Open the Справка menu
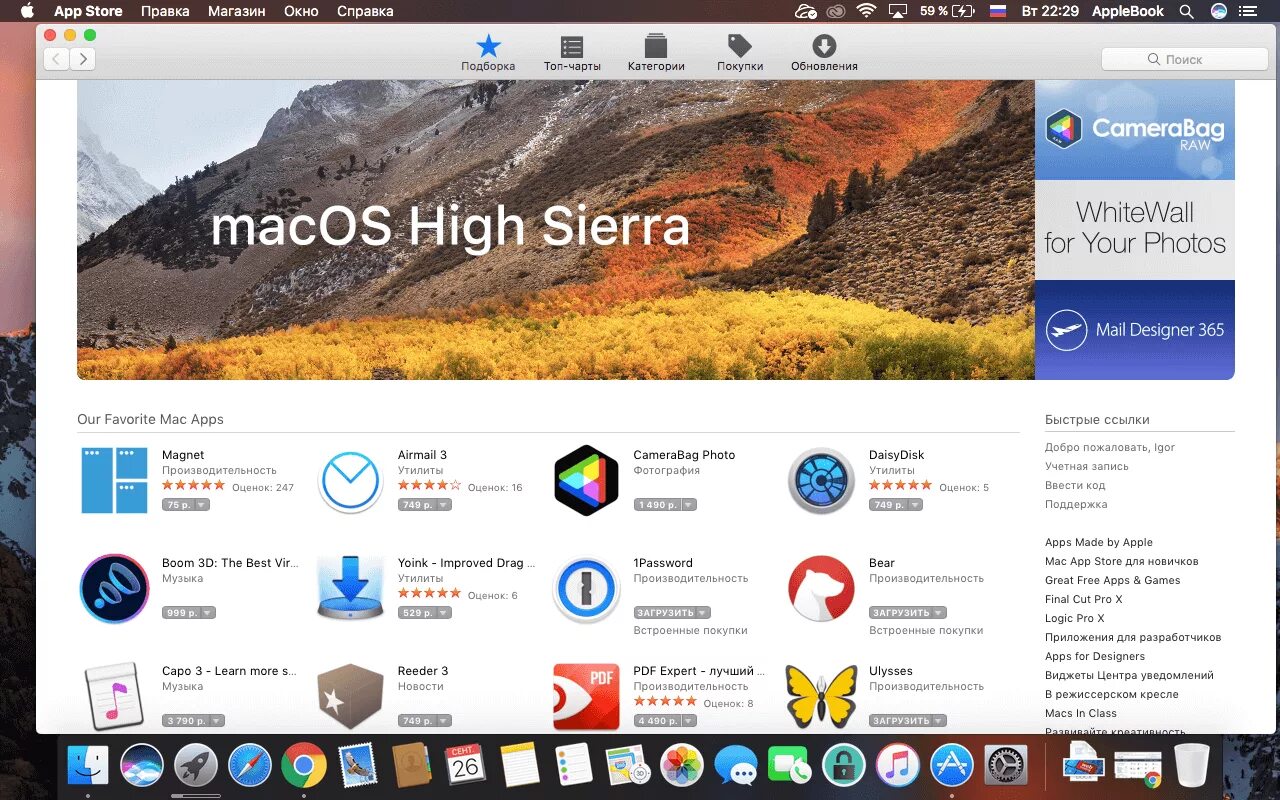1280x800 pixels. (x=365, y=11)
